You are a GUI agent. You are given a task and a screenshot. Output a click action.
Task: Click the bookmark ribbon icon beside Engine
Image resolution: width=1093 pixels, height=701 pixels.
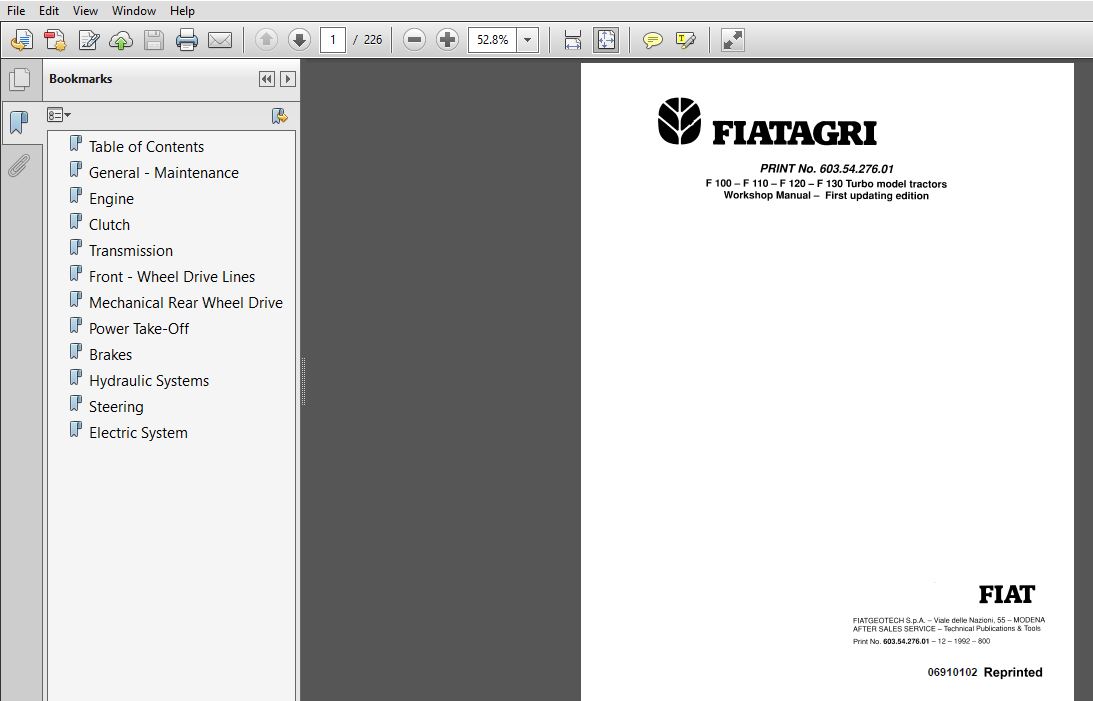coord(76,197)
